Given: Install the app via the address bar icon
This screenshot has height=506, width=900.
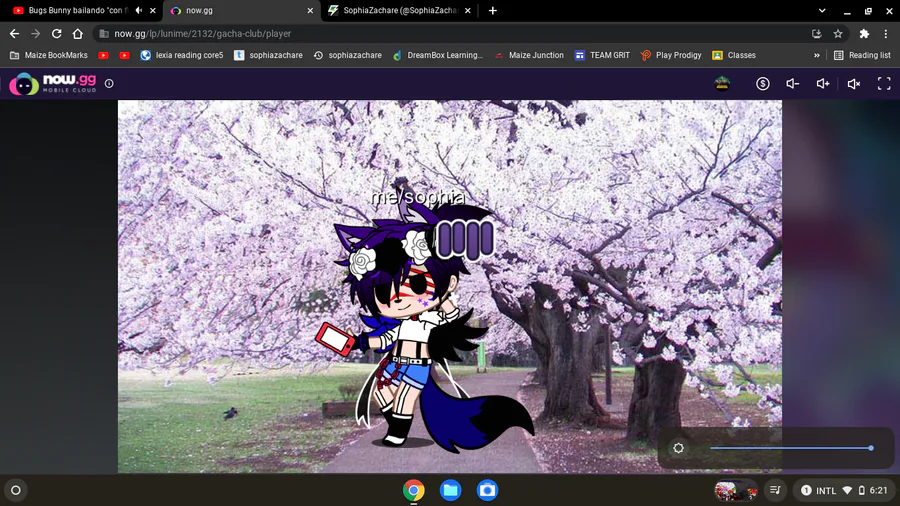Looking at the screenshot, I should click(x=817, y=34).
